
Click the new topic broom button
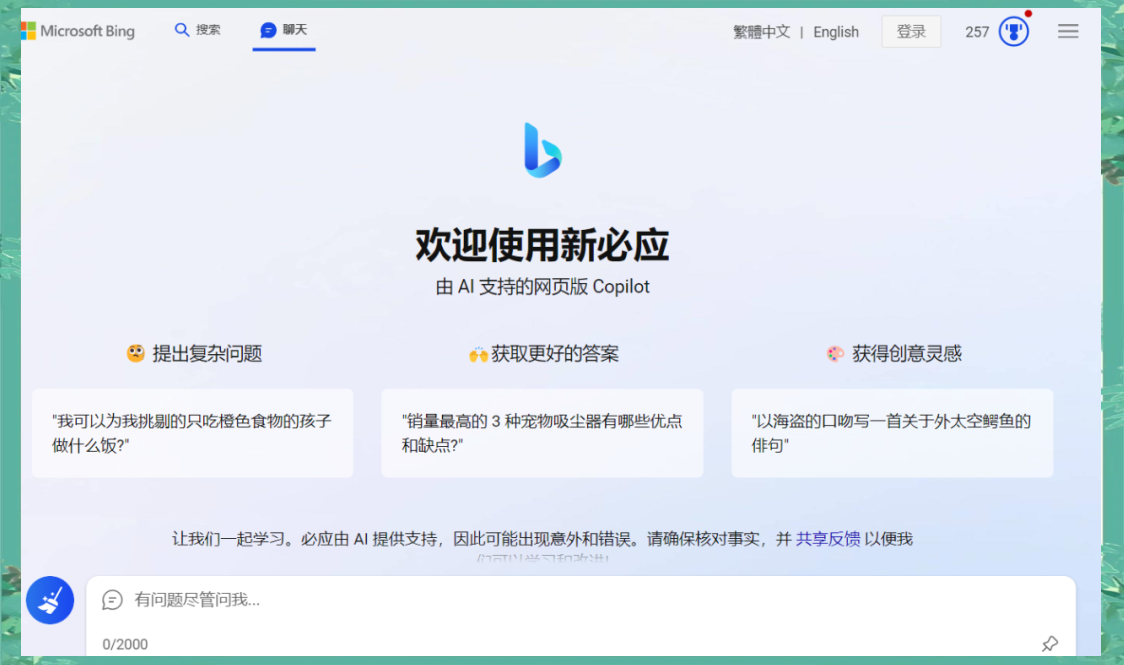click(50, 600)
